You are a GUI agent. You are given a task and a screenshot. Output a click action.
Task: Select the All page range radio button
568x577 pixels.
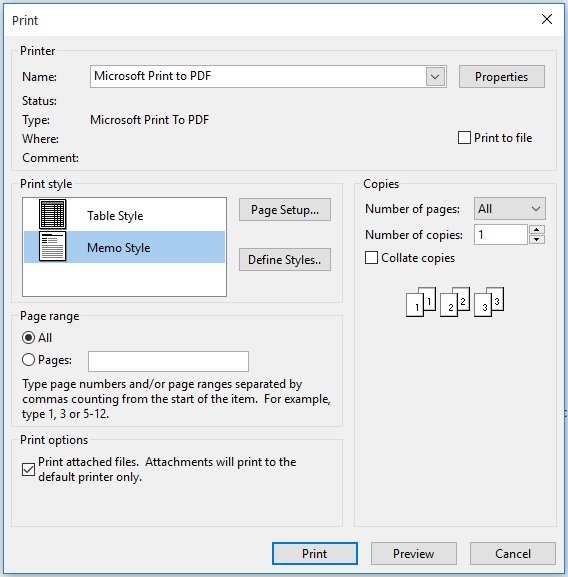pyautogui.click(x=28, y=337)
